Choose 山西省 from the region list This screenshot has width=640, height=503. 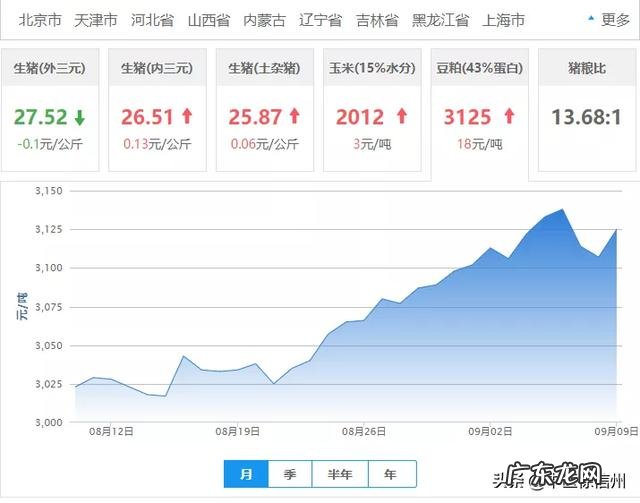(209, 20)
